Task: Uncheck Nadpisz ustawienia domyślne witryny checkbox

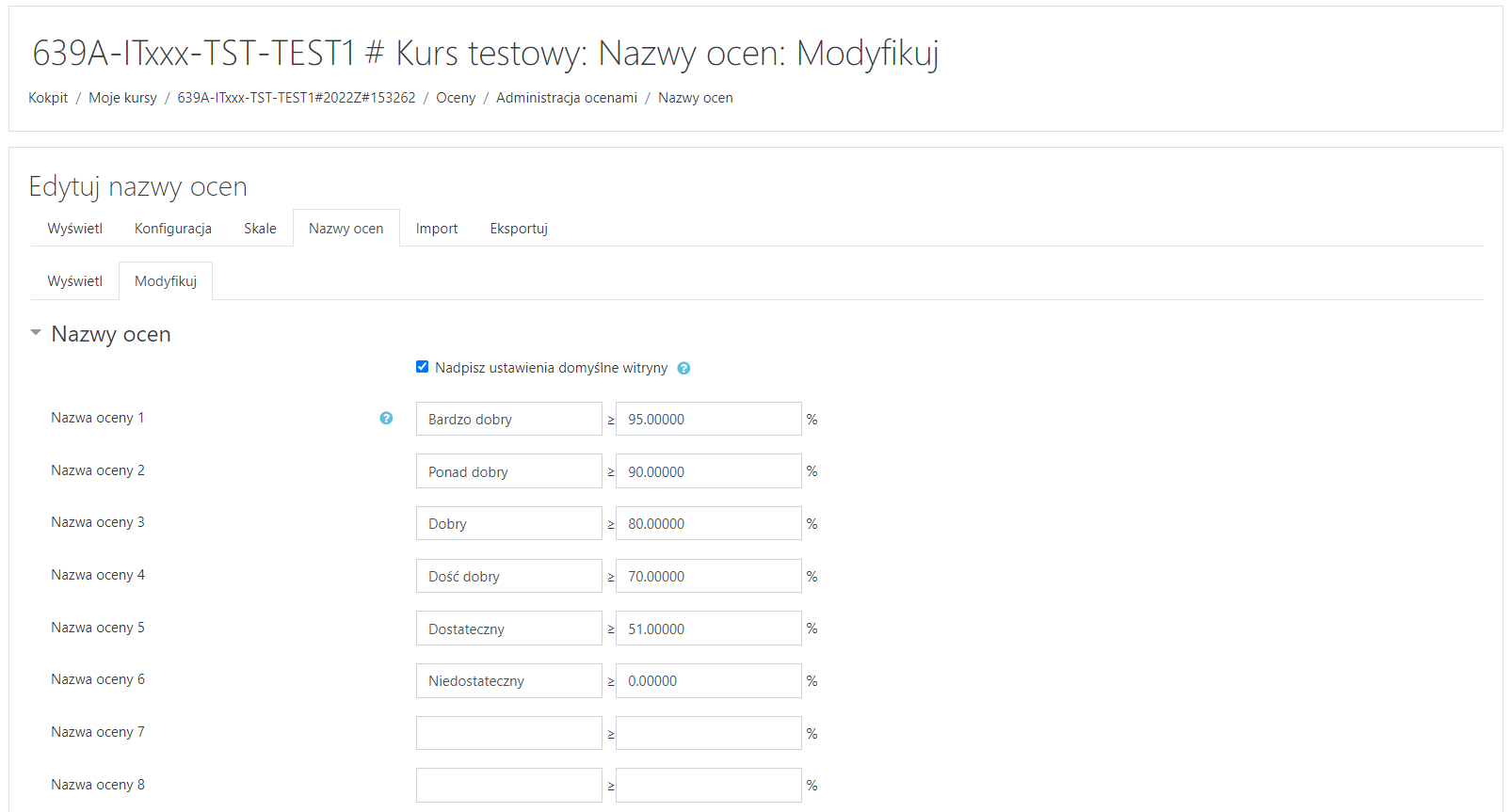Action: (422, 367)
